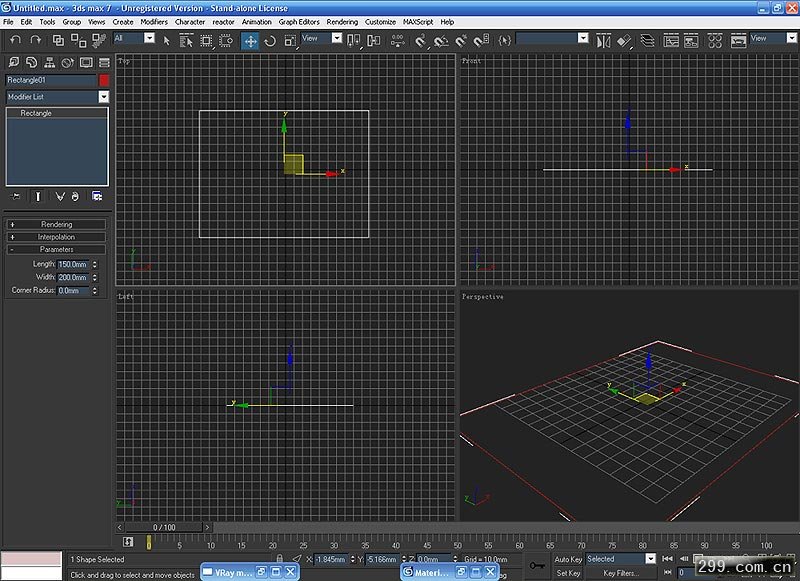Click the Configure Modifier Sets icon
This screenshot has height=581, width=800.
(x=97, y=196)
